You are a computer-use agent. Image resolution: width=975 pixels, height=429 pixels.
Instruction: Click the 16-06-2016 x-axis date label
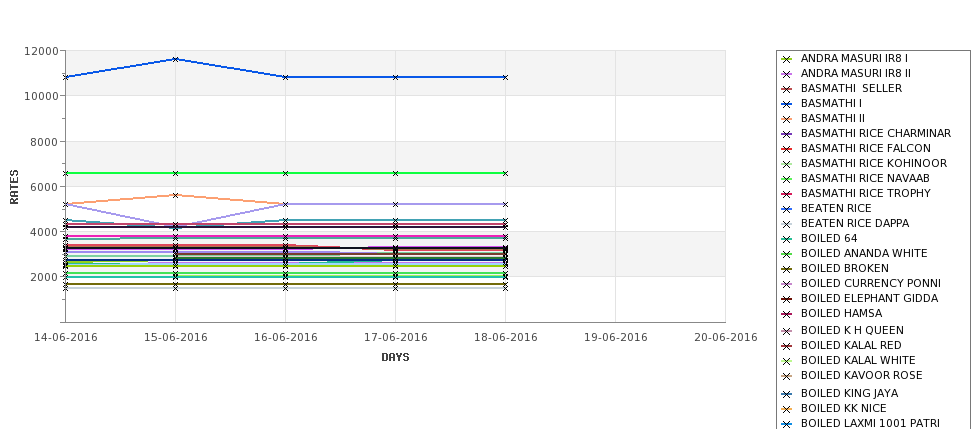click(285, 338)
